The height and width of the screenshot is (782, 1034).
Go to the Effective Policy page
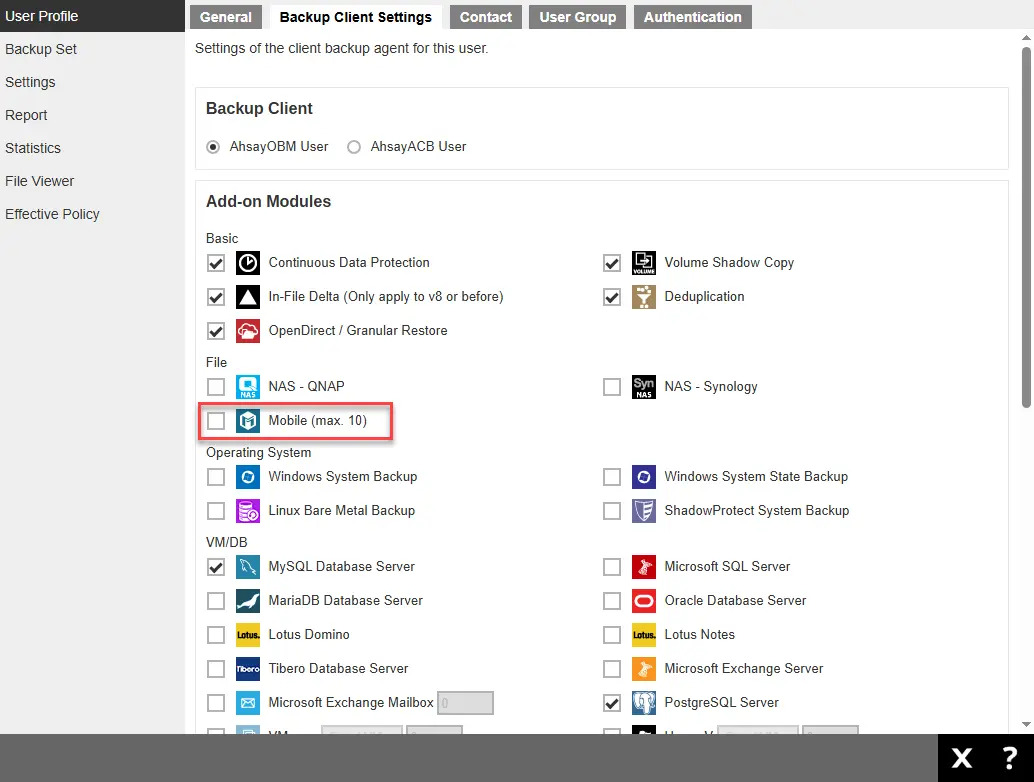coord(52,214)
